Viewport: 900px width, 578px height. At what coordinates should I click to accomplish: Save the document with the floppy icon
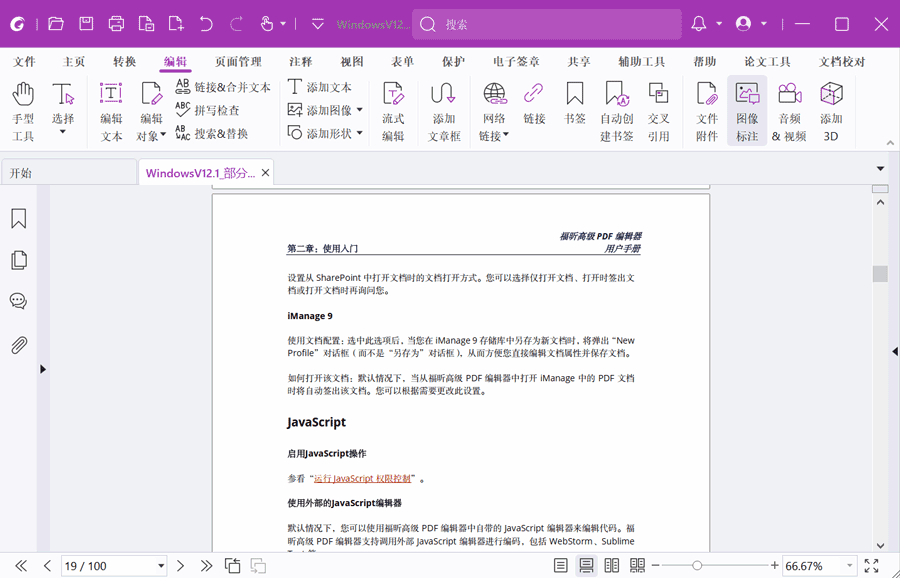(86, 24)
